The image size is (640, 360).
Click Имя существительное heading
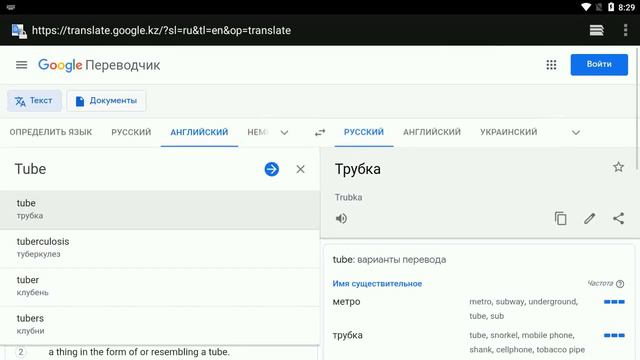(x=377, y=284)
